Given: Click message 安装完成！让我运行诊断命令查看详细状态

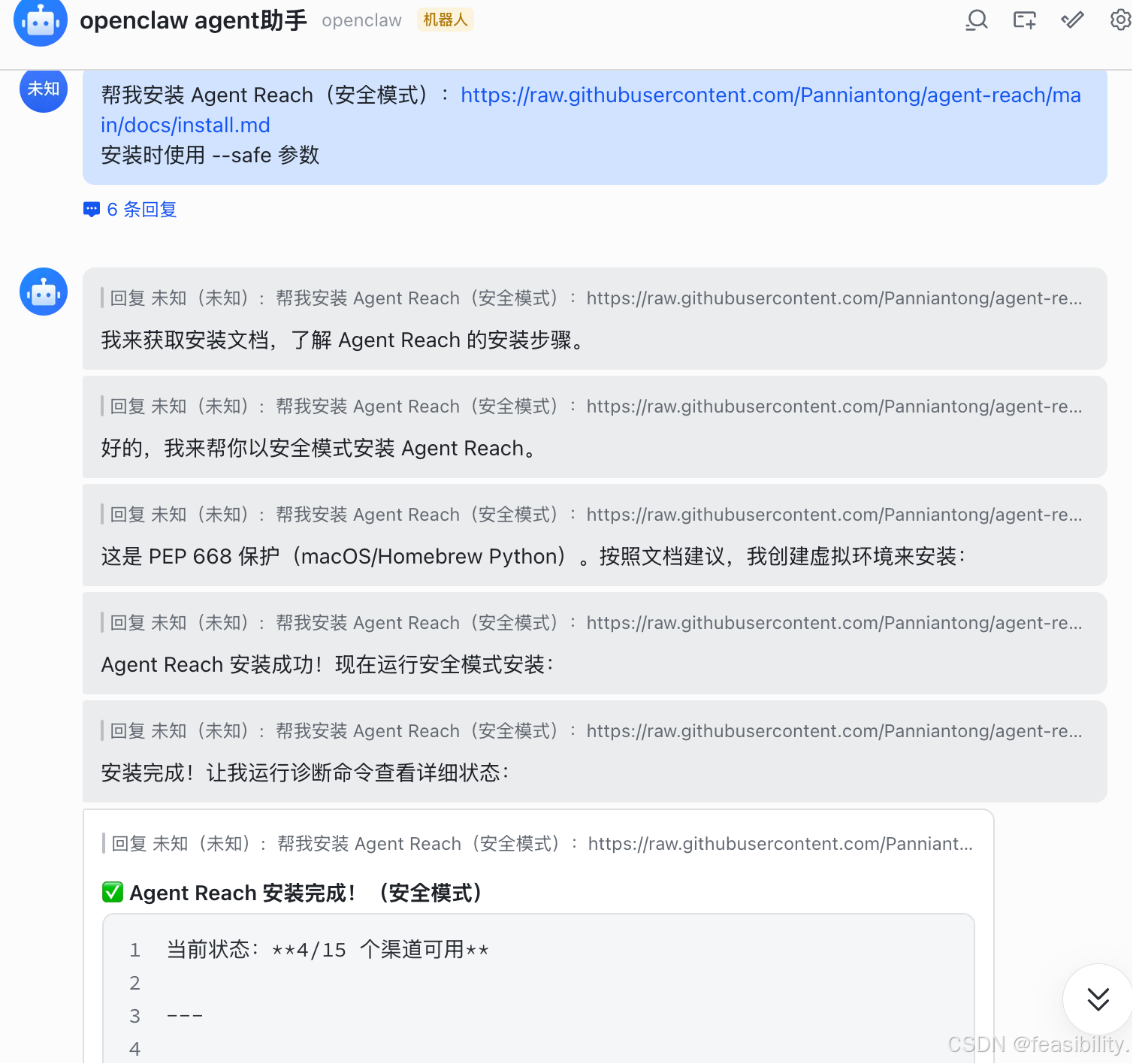Looking at the screenshot, I should coord(305,773).
